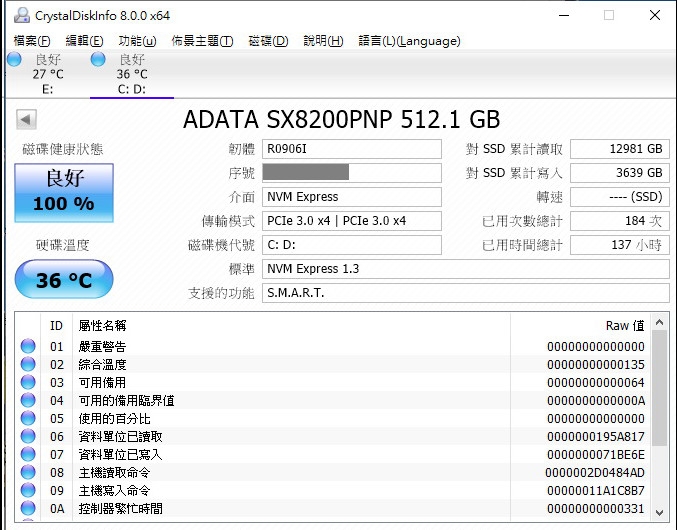677x530 pixels.
Task: Click status orb for attribute 03 可用備用
Action: tap(28, 382)
